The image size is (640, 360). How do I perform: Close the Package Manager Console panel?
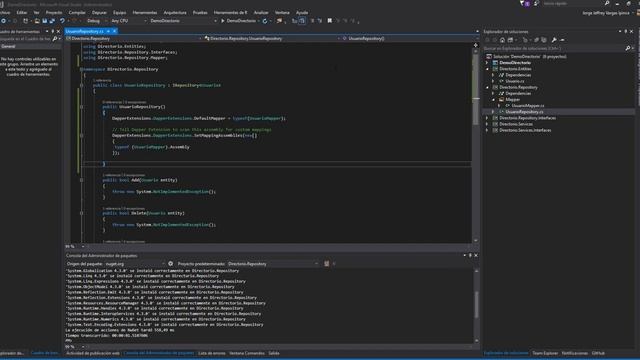476,256
